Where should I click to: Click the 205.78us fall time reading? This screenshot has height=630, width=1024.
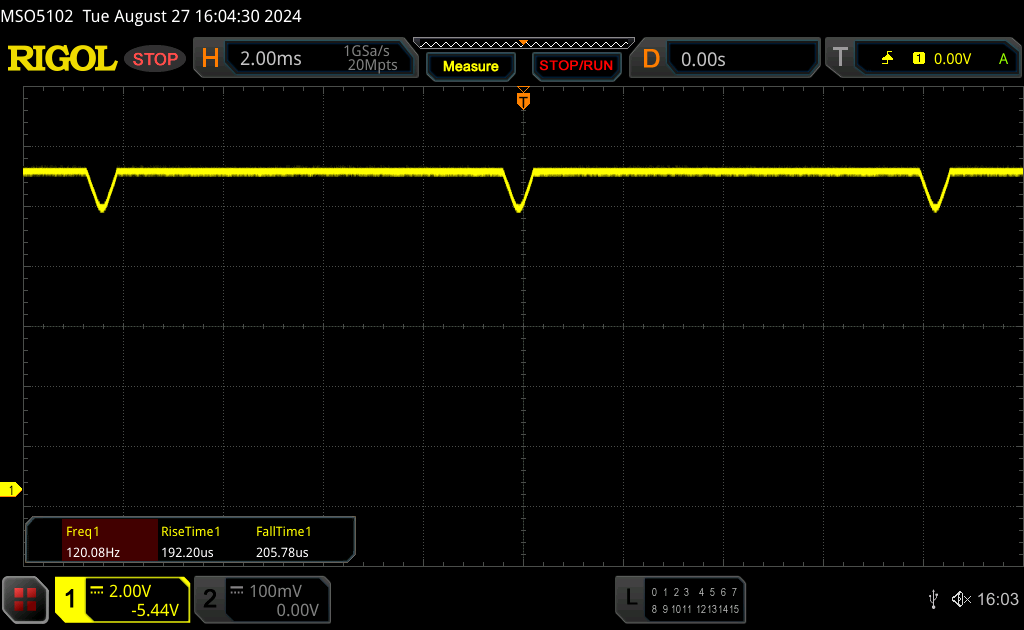[x=282, y=552]
